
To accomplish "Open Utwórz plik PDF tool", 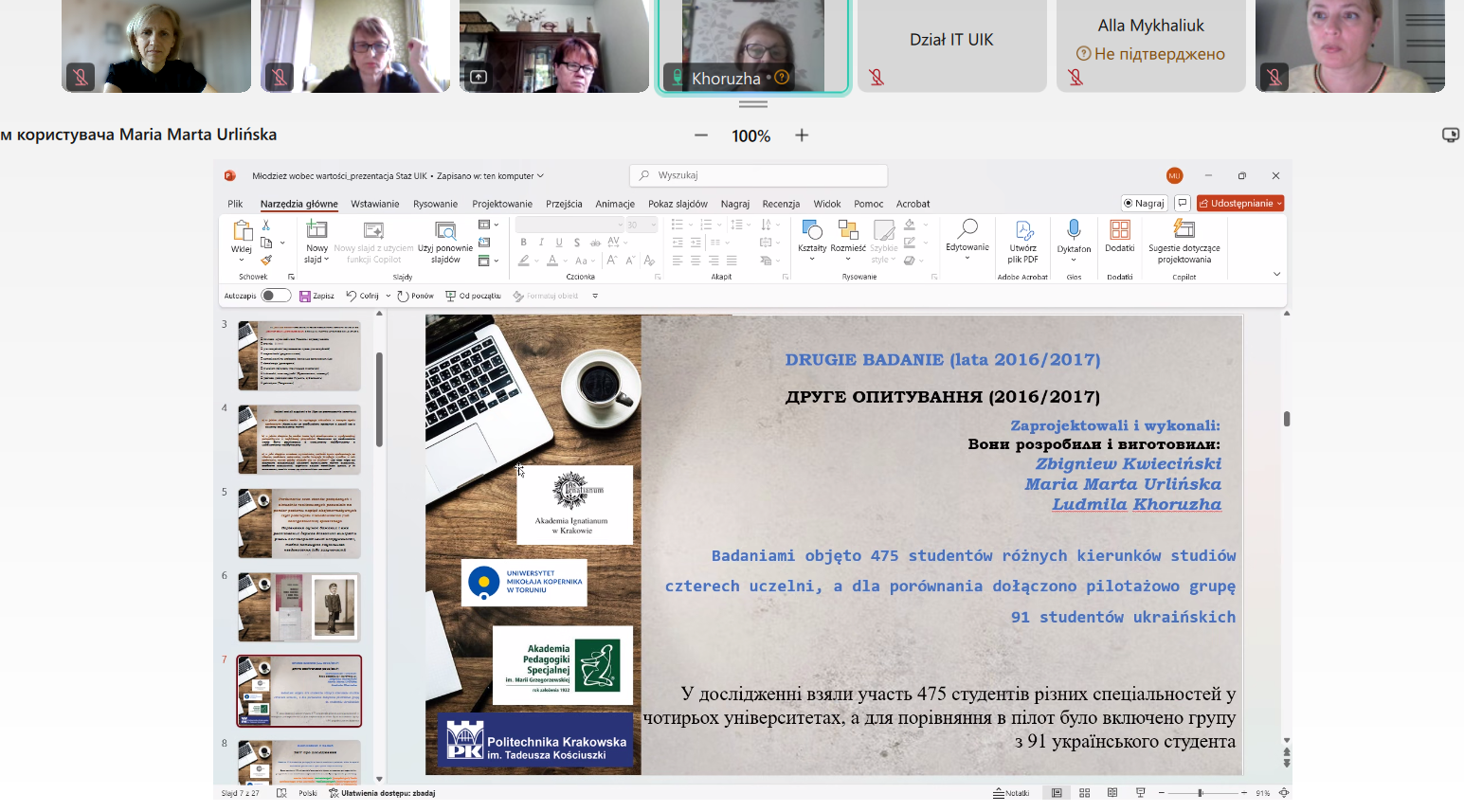I will click(1022, 231).
